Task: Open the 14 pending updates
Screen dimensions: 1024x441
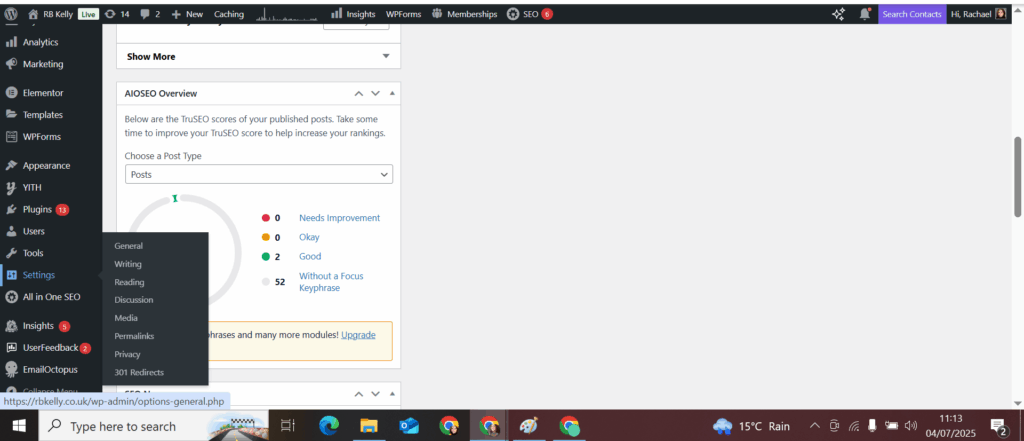Action: point(117,14)
